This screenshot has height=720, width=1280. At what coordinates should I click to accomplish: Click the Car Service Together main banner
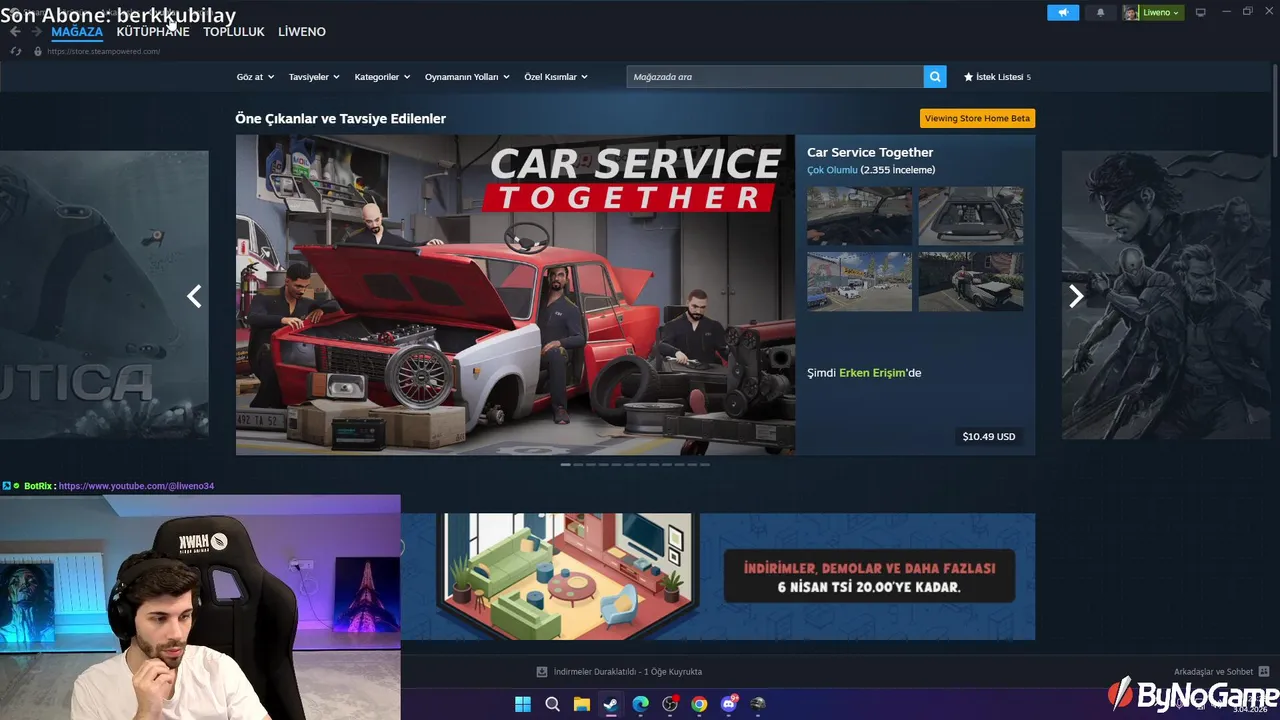[x=515, y=295]
